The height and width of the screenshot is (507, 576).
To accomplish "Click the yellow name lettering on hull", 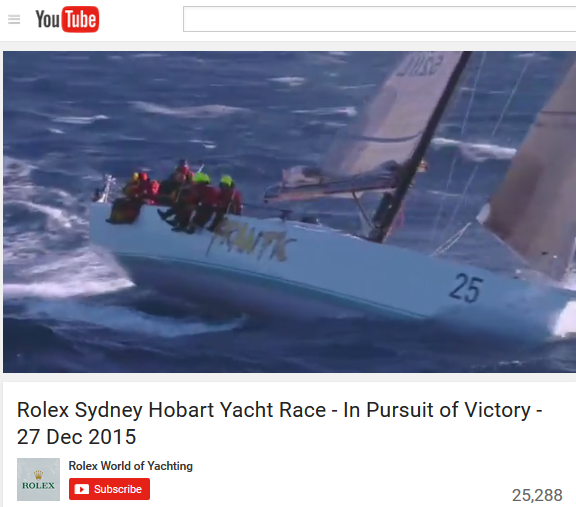I will tap(250, 240).
